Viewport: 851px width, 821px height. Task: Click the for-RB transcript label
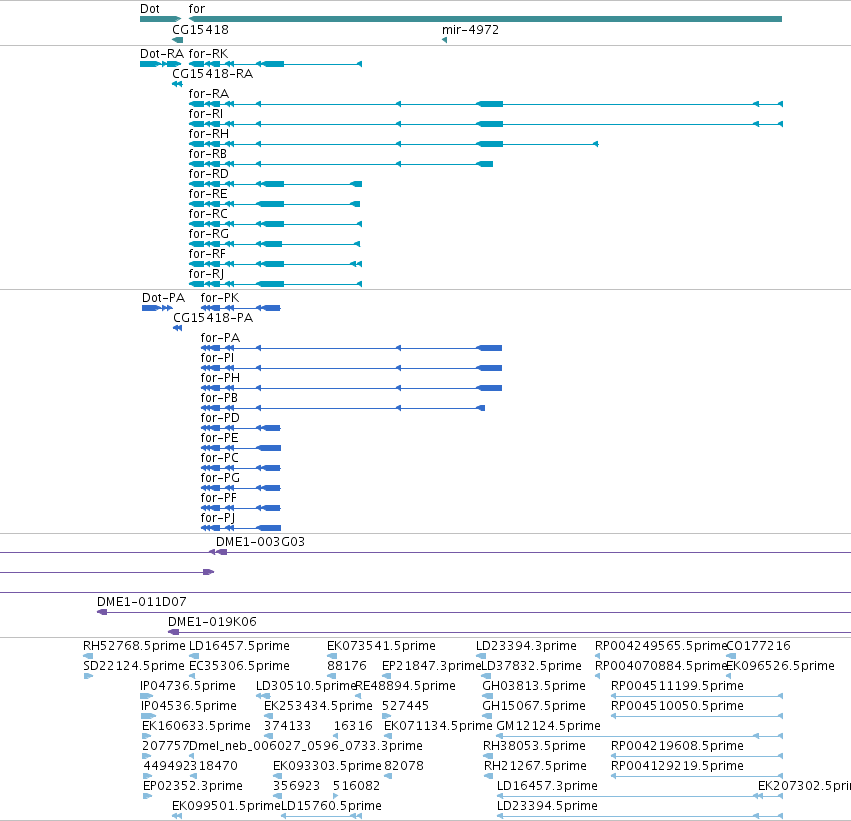tap(208, 154)
